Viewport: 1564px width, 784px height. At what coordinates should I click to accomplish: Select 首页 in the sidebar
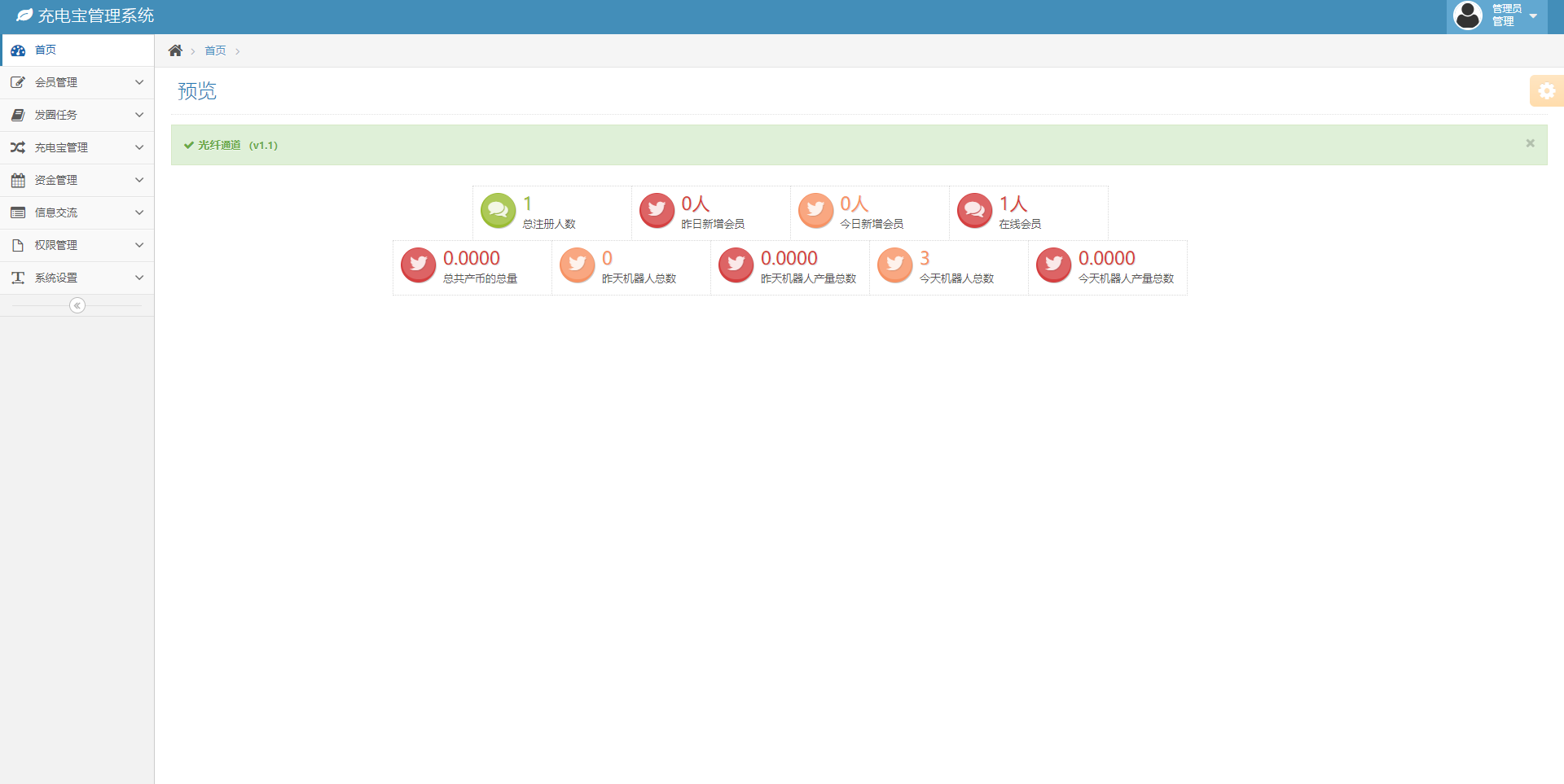tap(46, 50)
